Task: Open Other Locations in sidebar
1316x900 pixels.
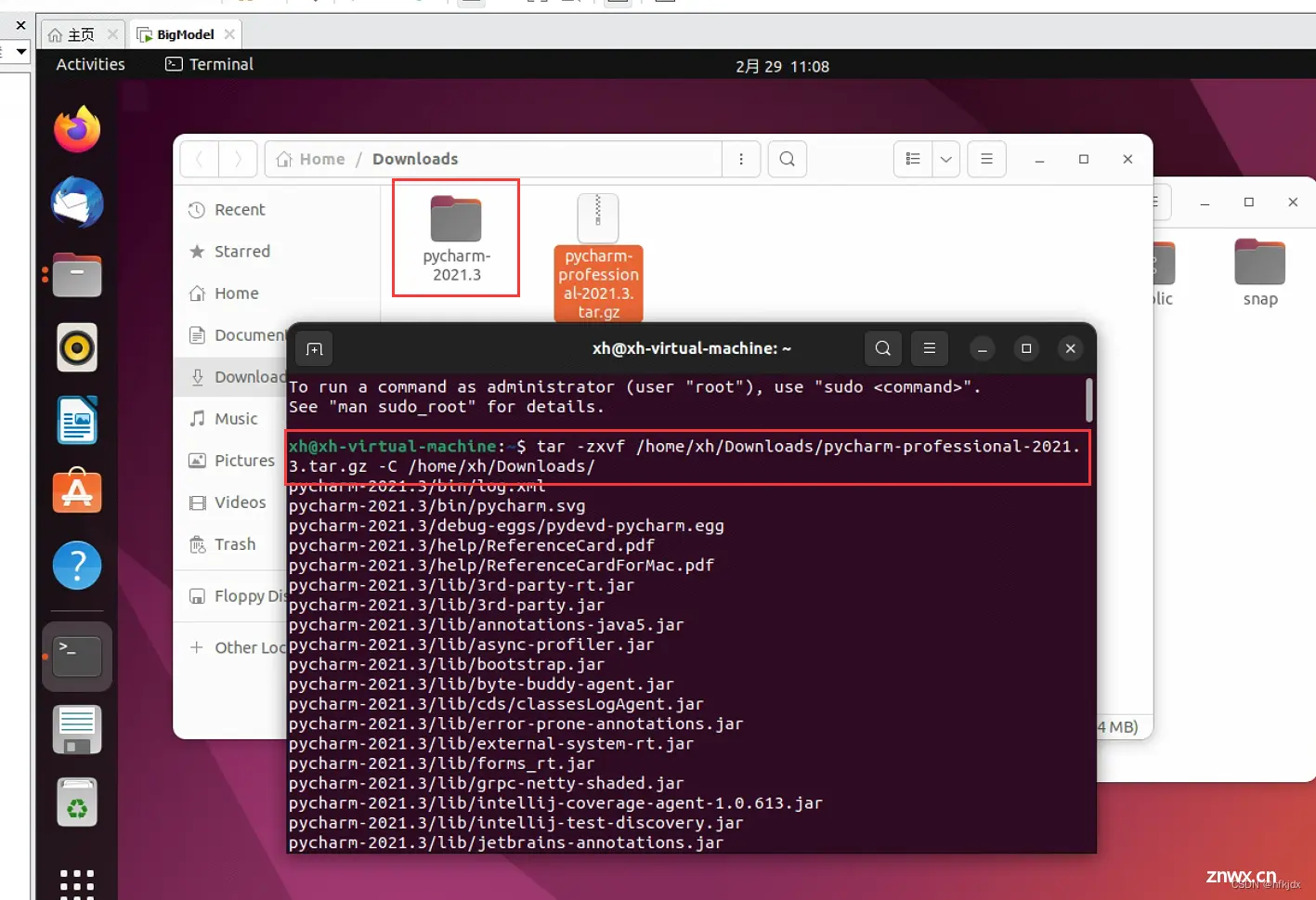Action: click(x=237, y=647)
